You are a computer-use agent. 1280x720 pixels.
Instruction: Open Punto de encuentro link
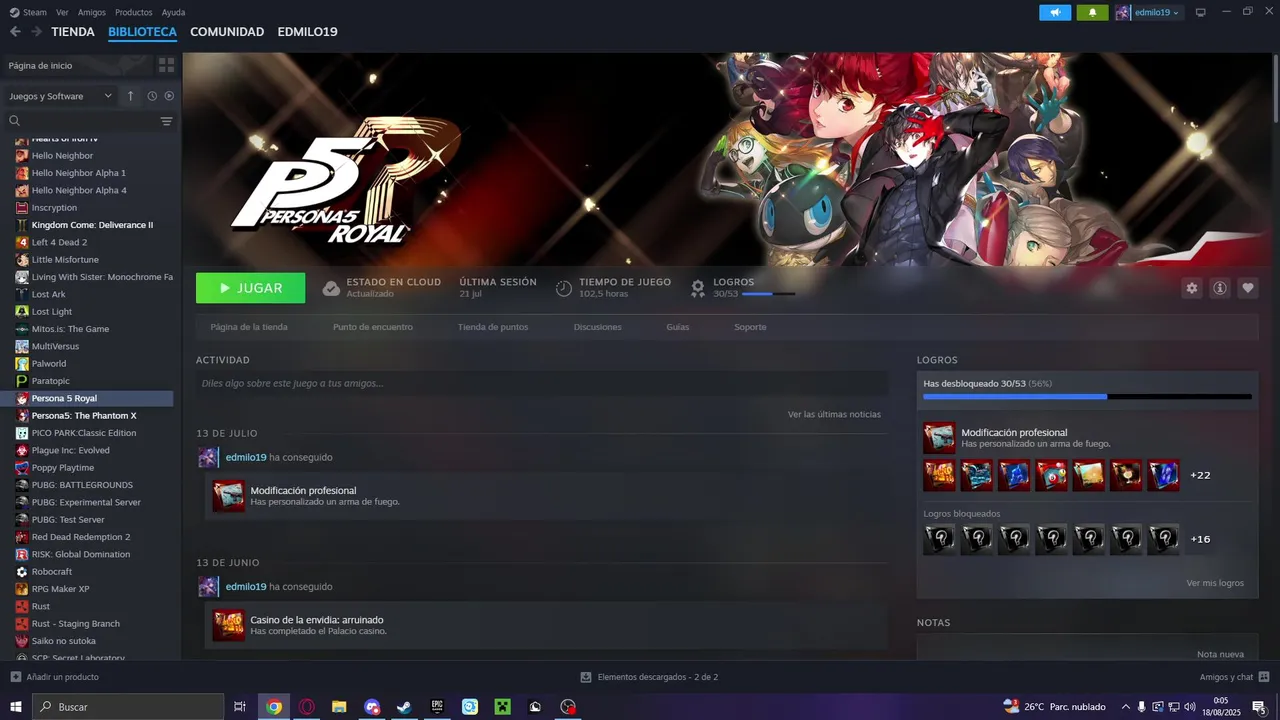coord(373,327)
